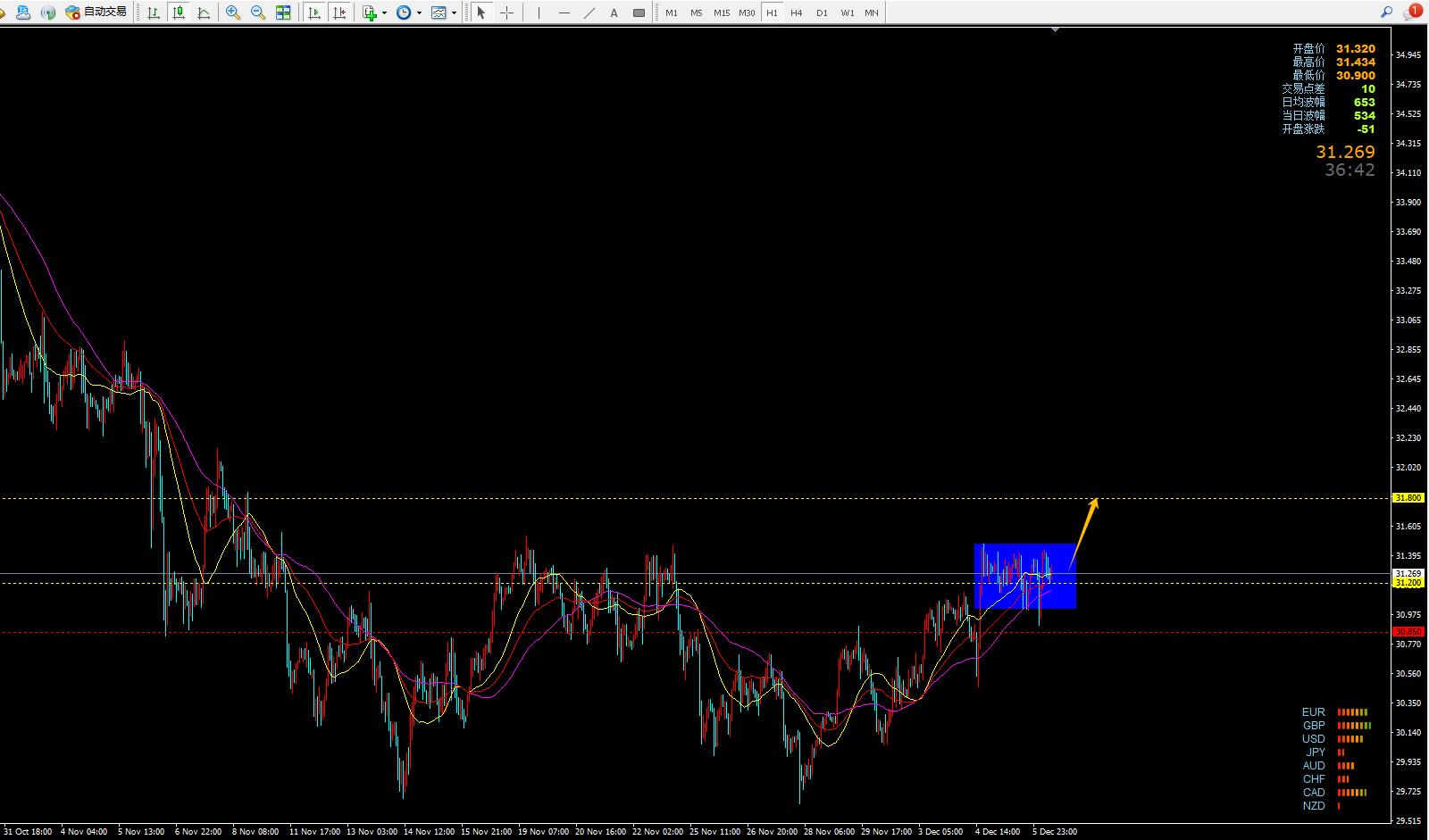
Task: Click the USD currency strength label
Action: 1313,739
